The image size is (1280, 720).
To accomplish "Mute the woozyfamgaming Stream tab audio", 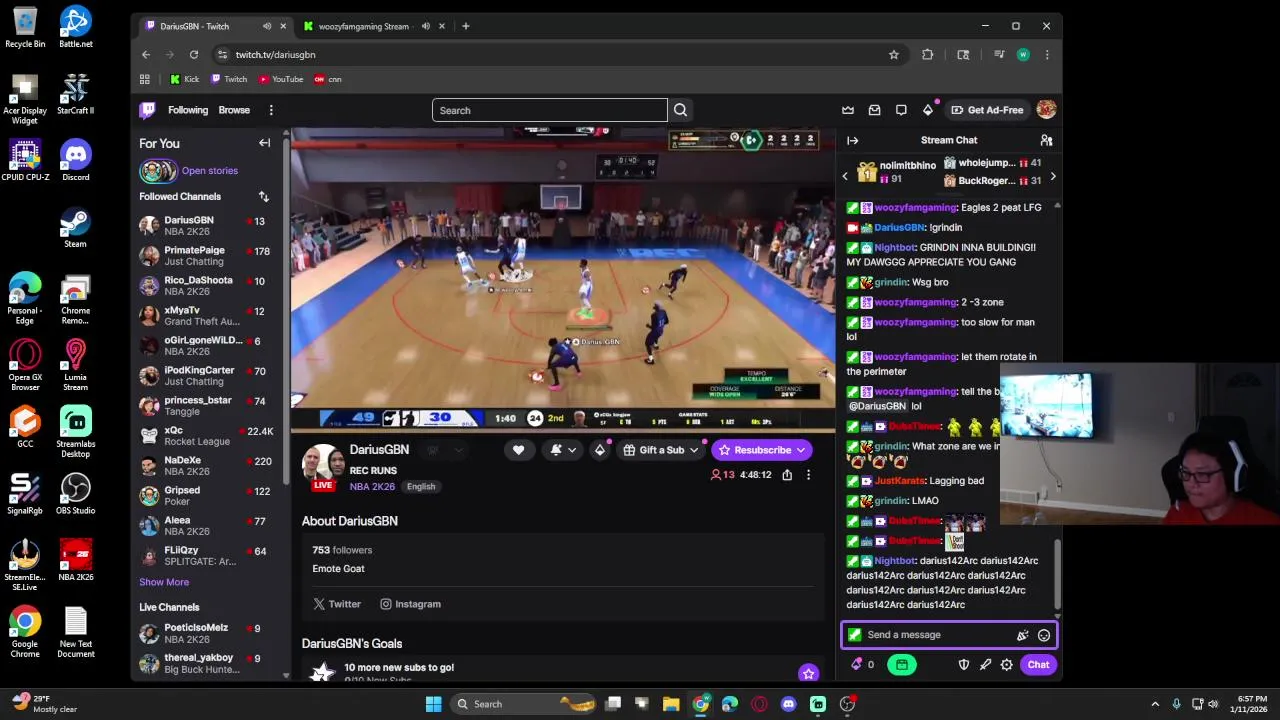I will pyautogui.click(x=426, y=26).
